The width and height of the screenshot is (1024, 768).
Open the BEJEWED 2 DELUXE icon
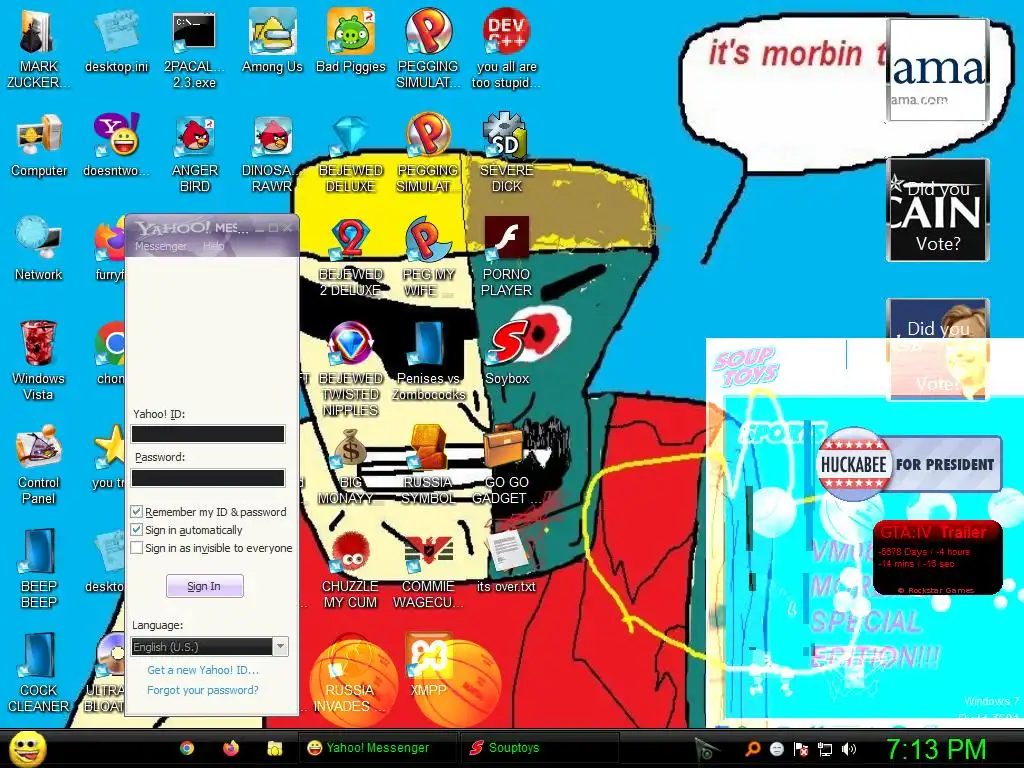(351, 257)
